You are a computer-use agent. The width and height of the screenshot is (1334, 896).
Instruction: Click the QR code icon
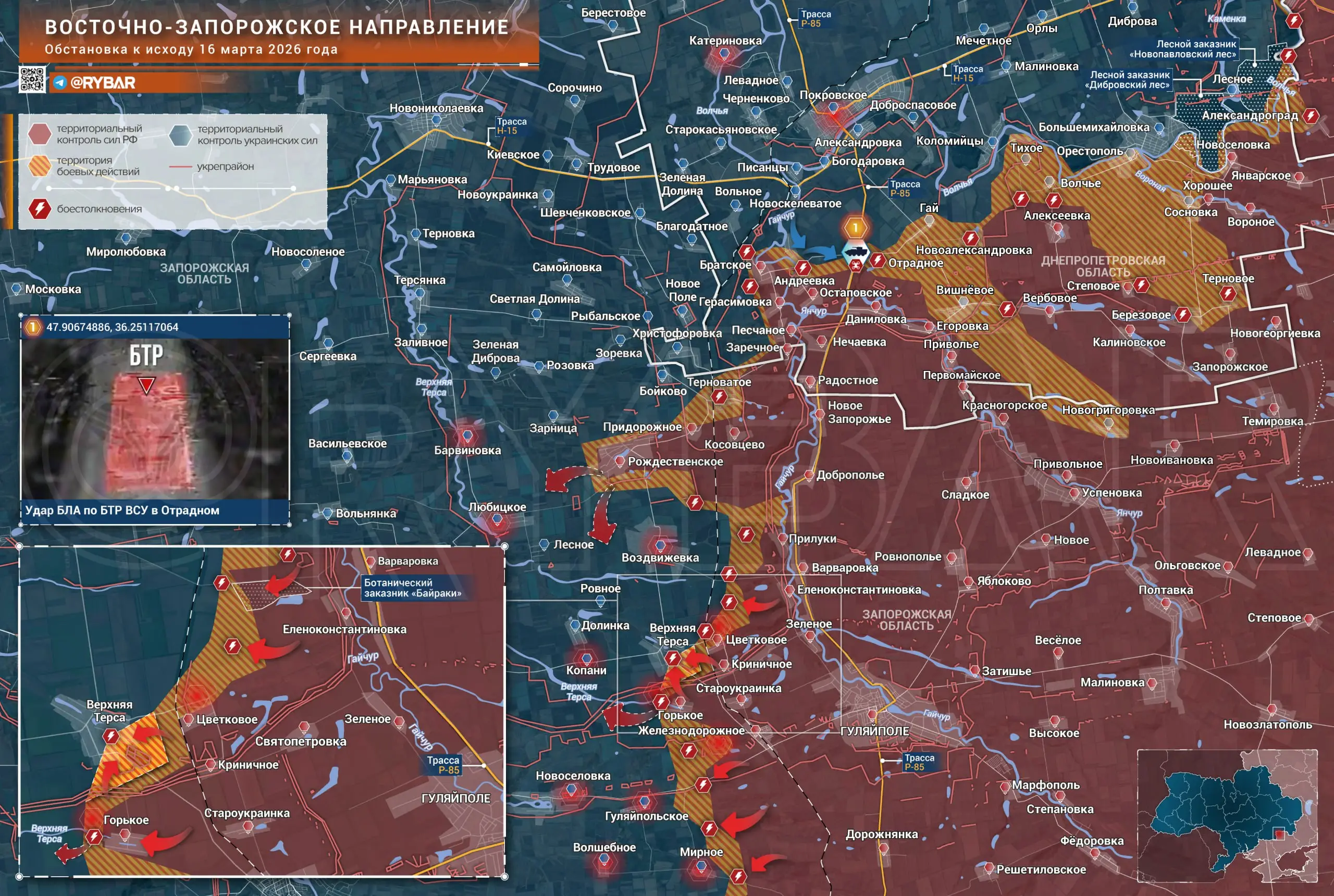click(32, 79)
